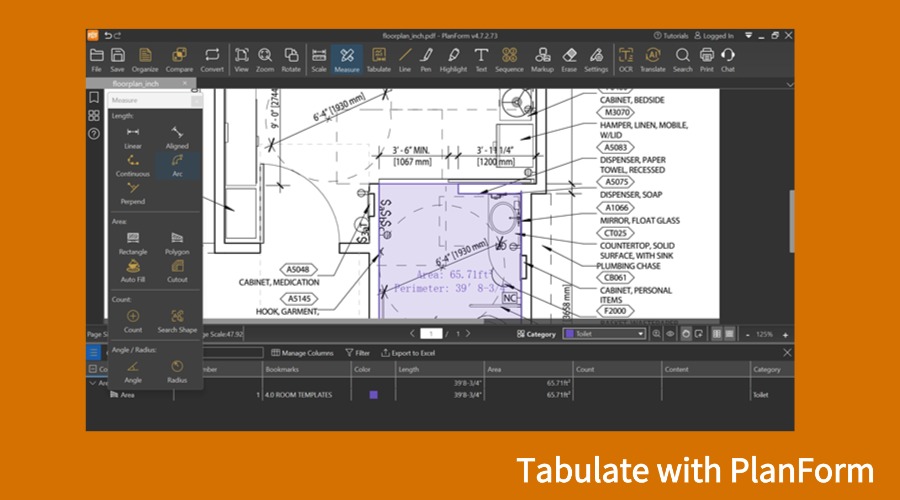This screenshot has height=500, width=900.
Task: Select the Rectangle area tool
Action: 133,243
